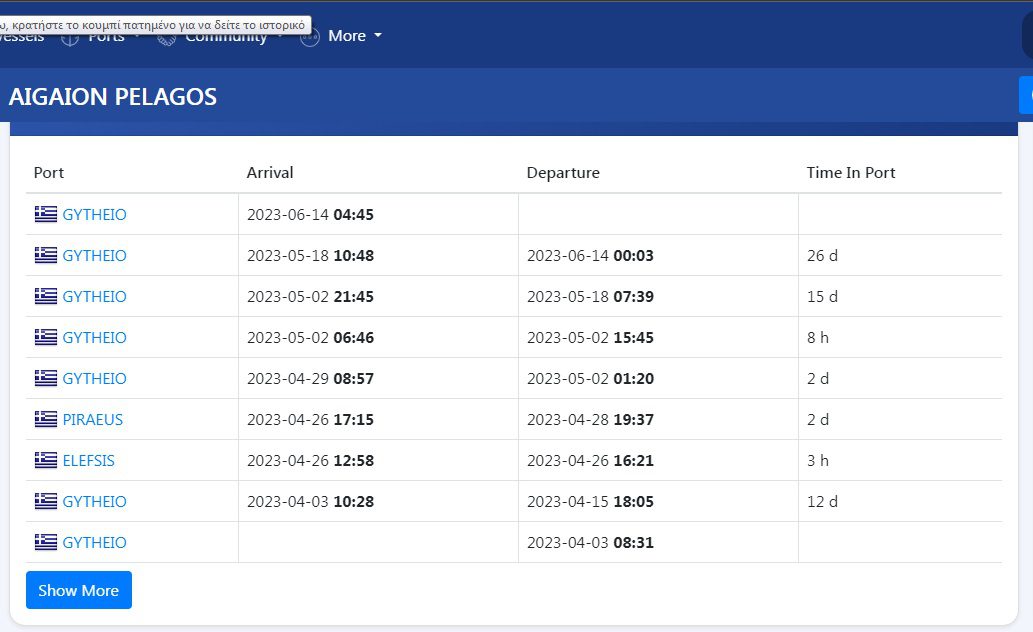Screen dimensions: 1033x632
Task: Open the ELEFSIS port link
Action: tap(88, 460)
